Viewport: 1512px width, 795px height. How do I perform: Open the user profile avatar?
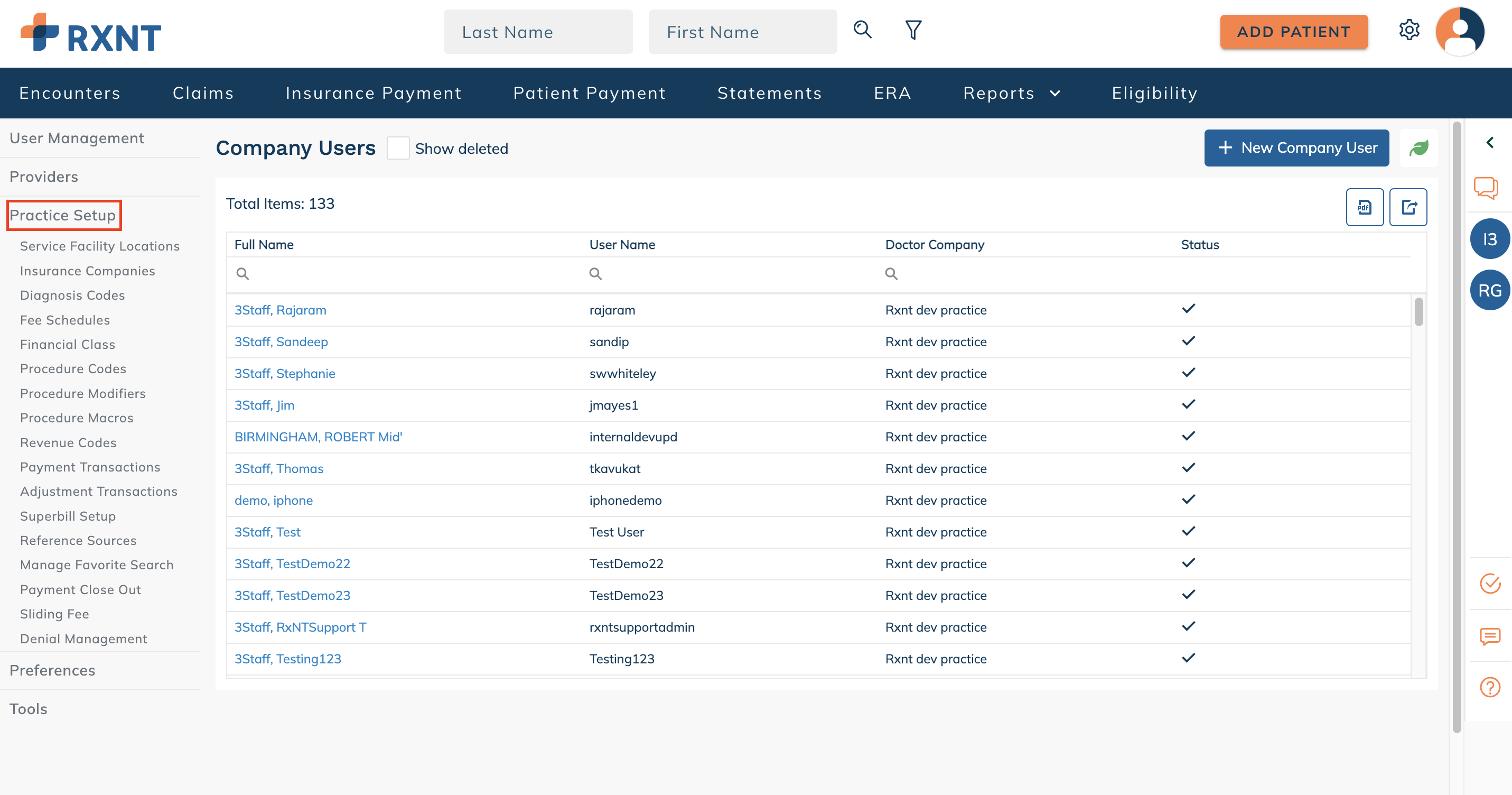click(1460, 32)
